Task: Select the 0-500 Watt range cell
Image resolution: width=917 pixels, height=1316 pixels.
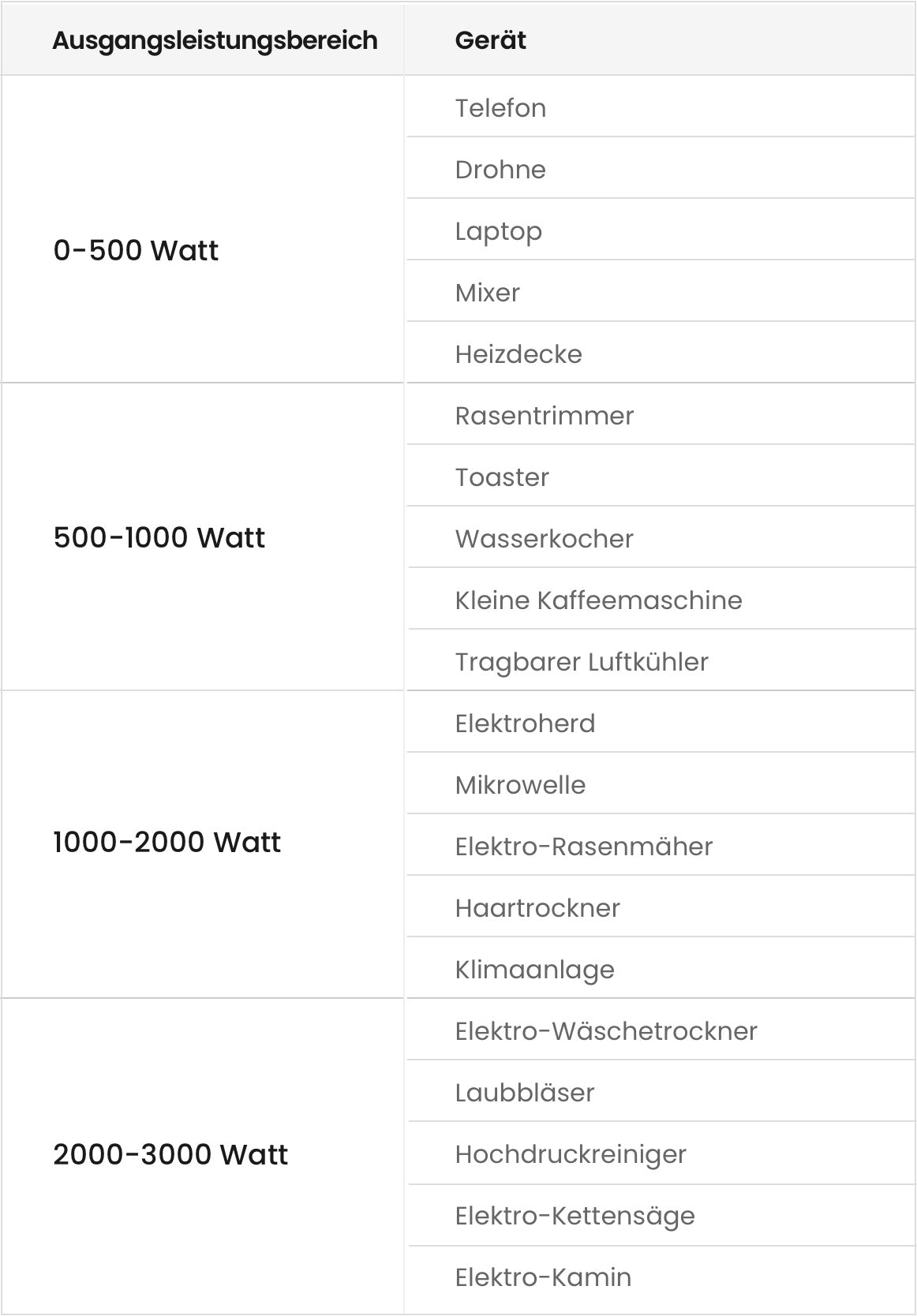Action: click(136, 250)
